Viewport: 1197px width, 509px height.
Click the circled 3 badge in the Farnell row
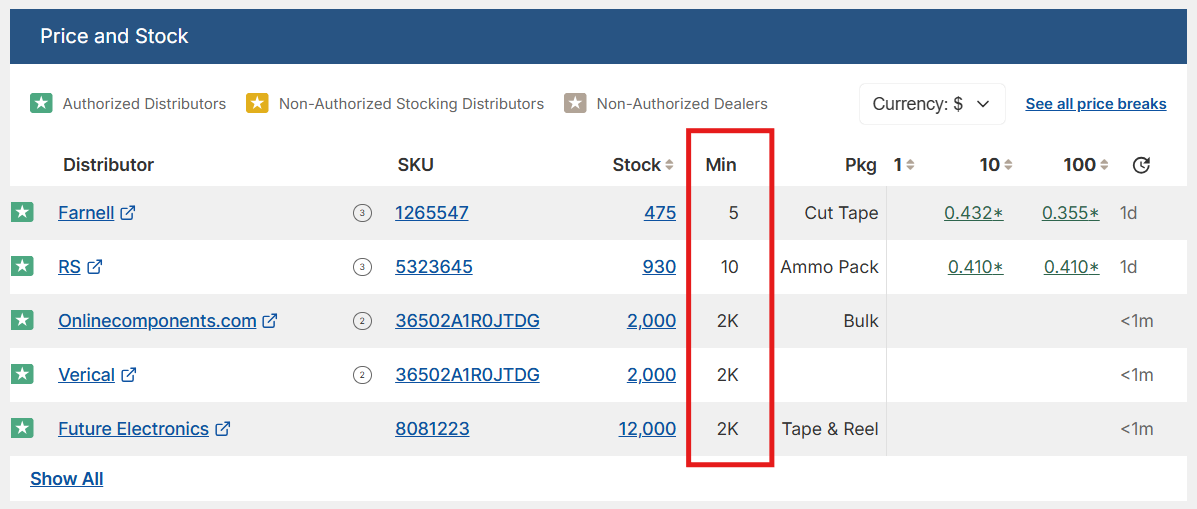click(x=363, y=214)
